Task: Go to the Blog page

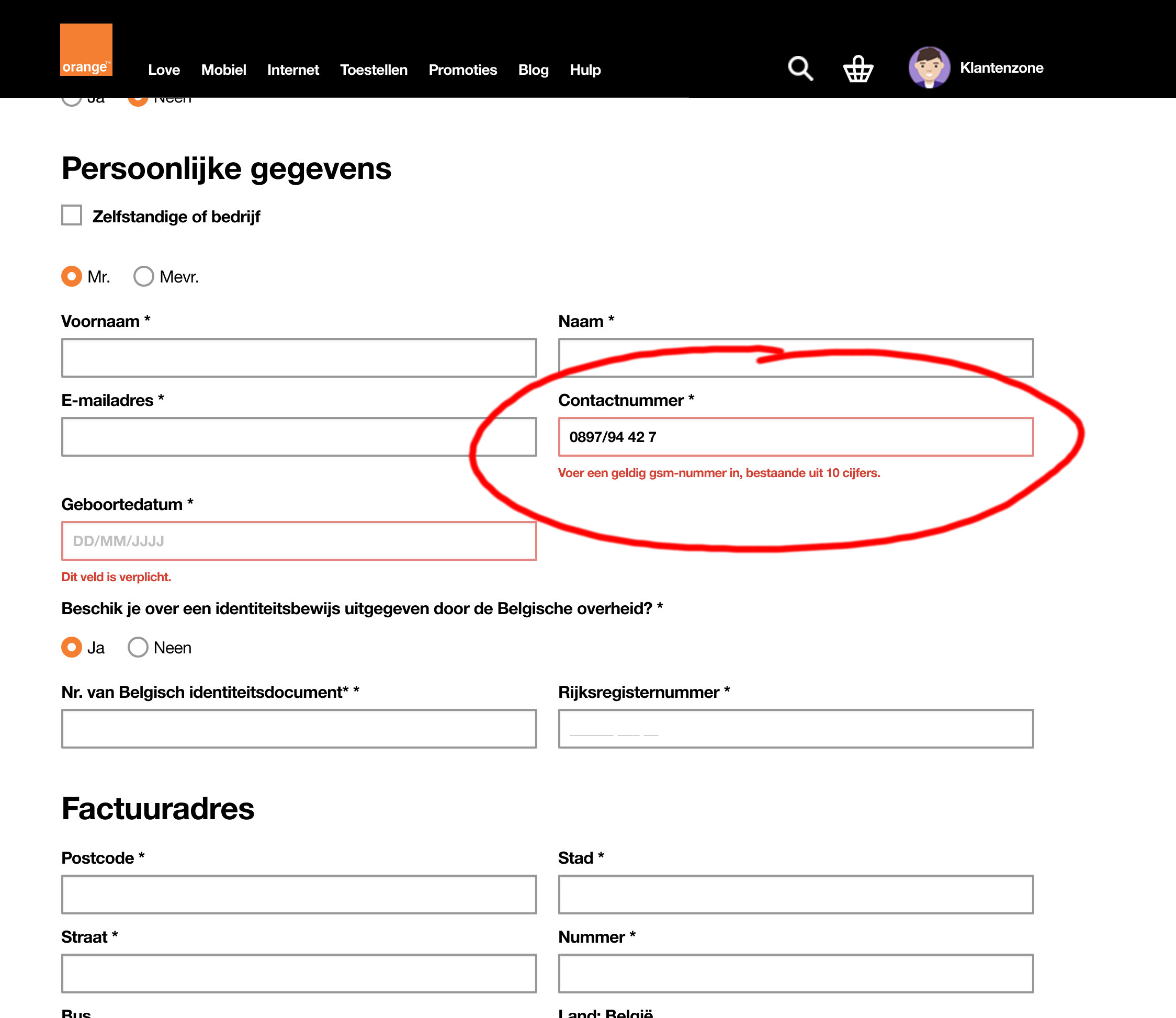Action: pos(534,70)
